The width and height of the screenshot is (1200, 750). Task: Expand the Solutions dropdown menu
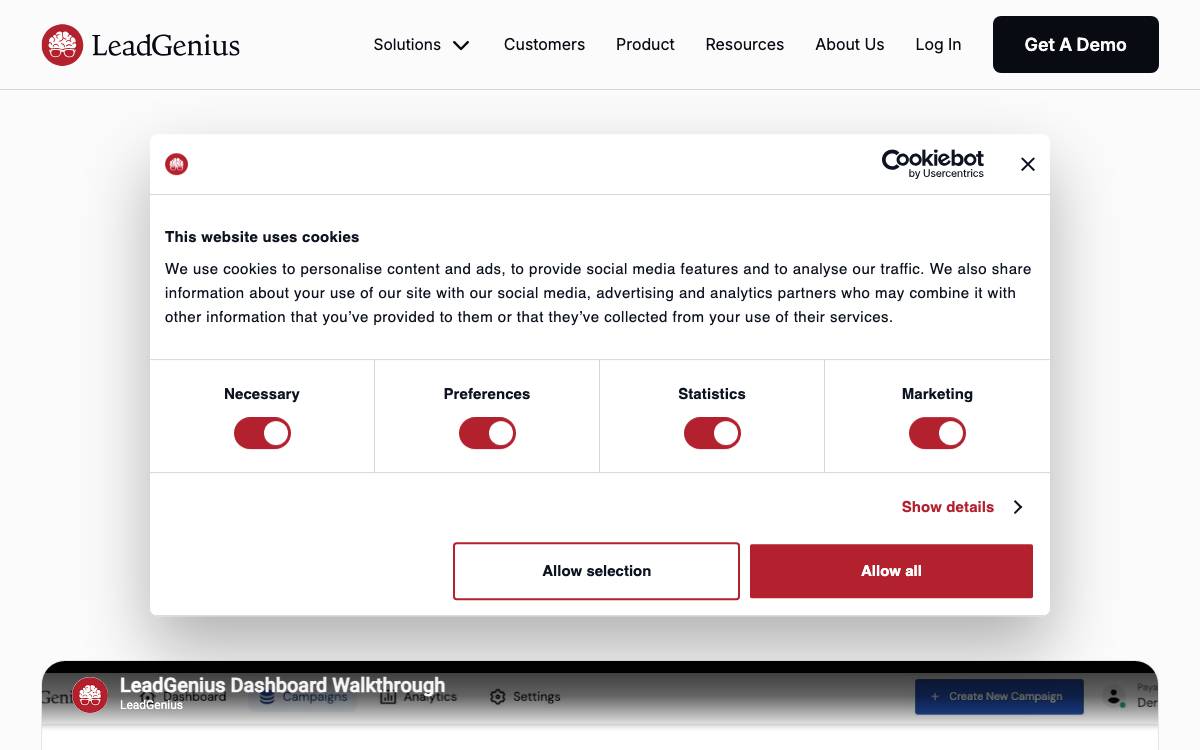(x=421, y=45)
